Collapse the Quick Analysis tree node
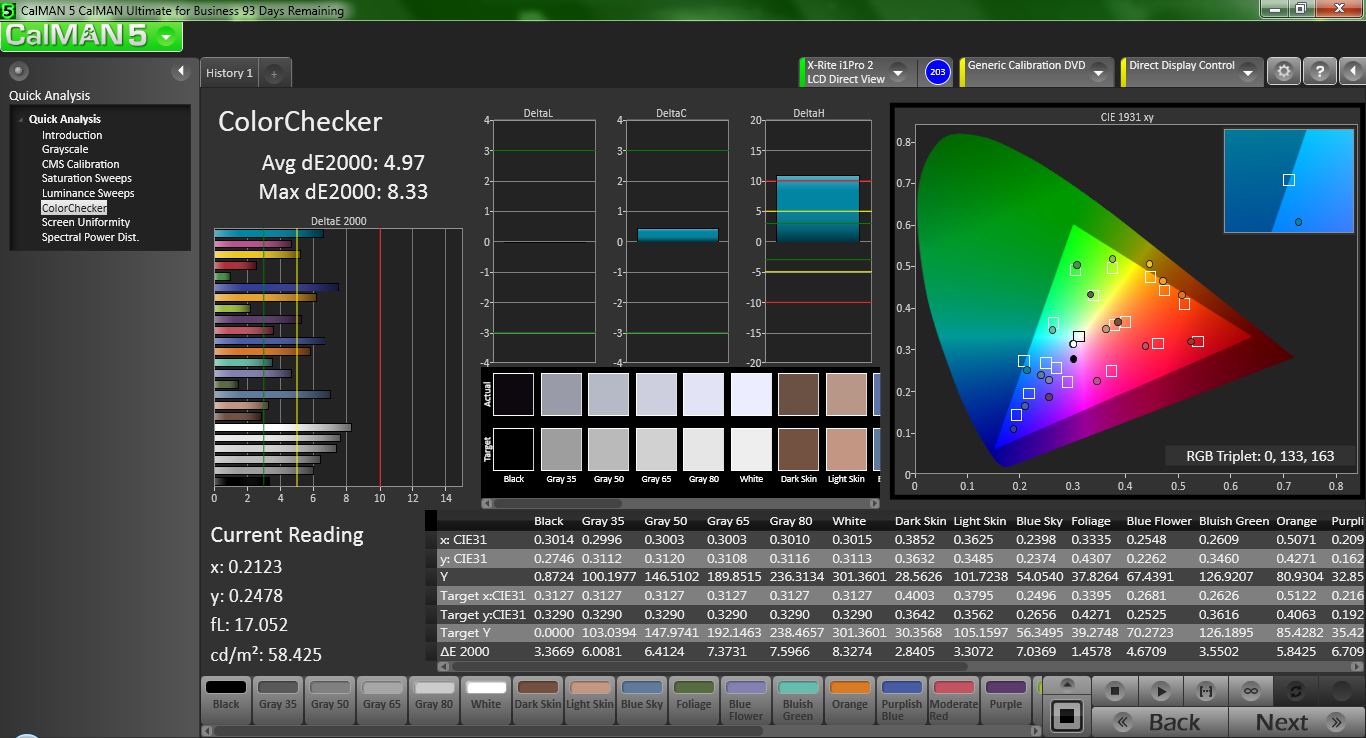Image resolution: width=1366 pixels, height=738 pixels. pos(20,120)
